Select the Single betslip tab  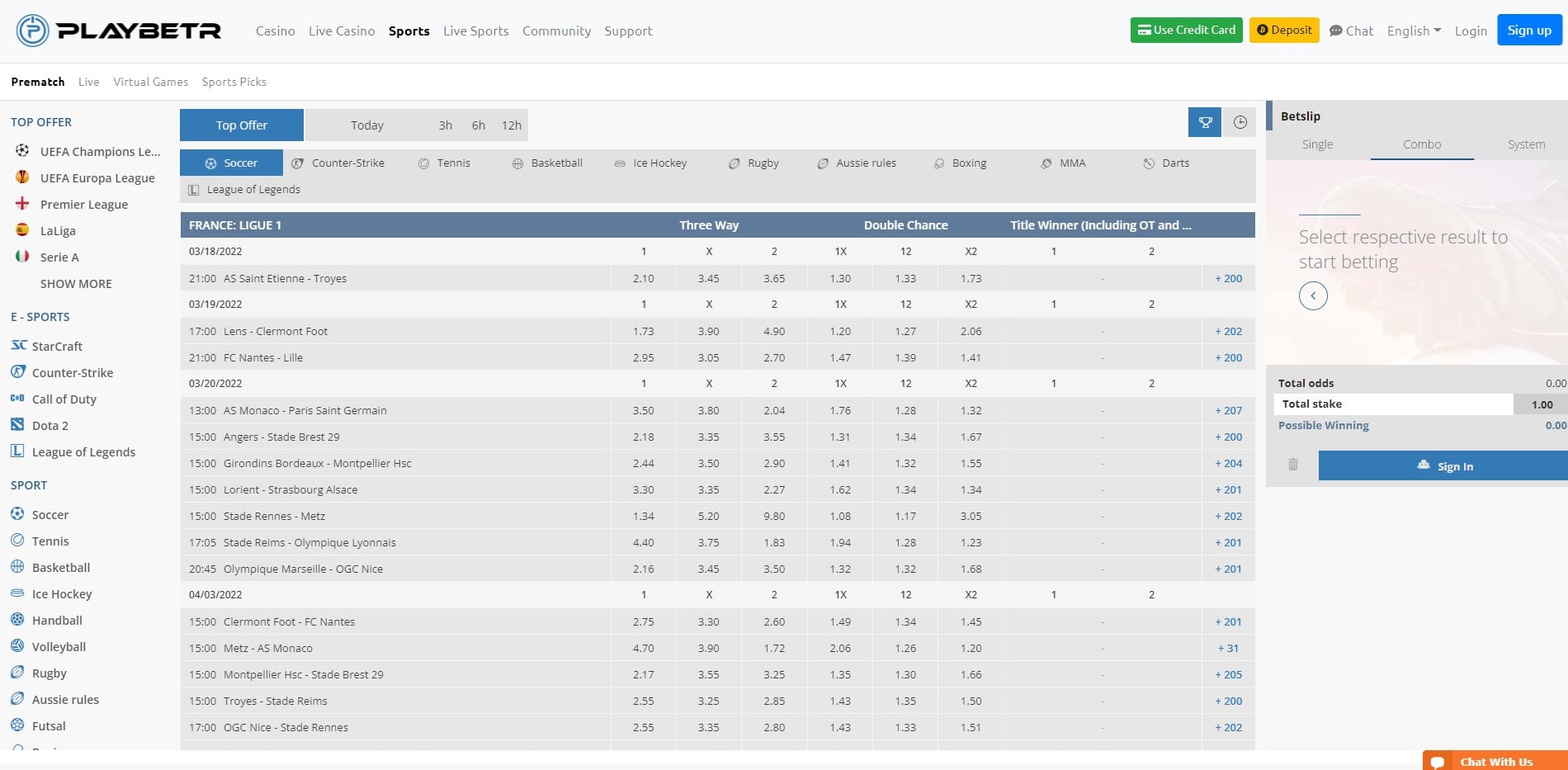tap(1317, 144)
